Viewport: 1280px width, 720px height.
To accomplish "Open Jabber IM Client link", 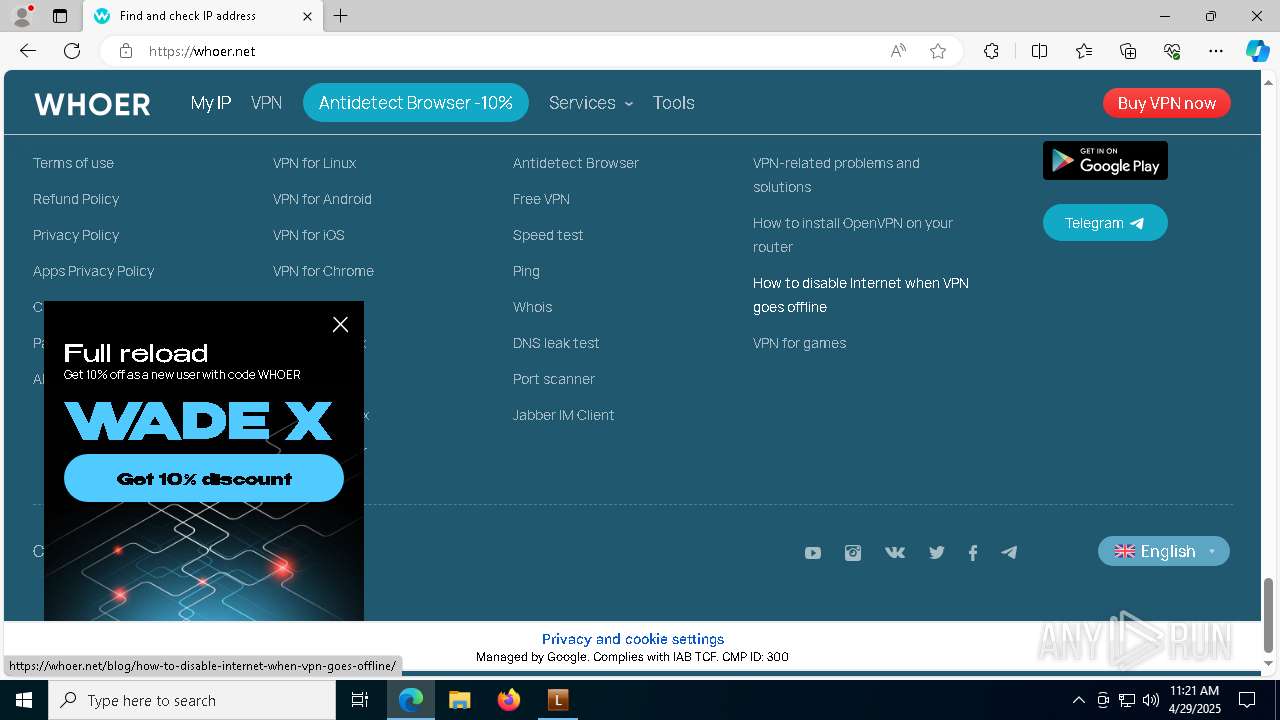I will point(563,415).
